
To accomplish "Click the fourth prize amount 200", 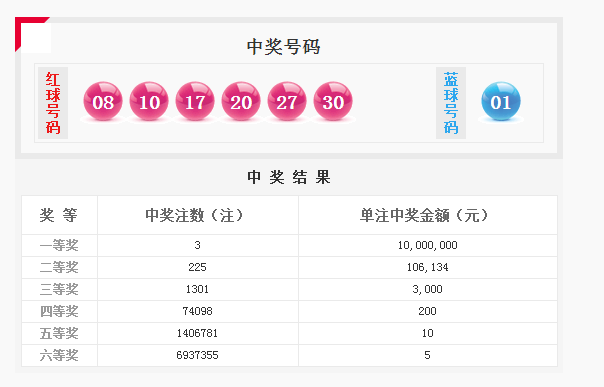I will tap(428, 311).
